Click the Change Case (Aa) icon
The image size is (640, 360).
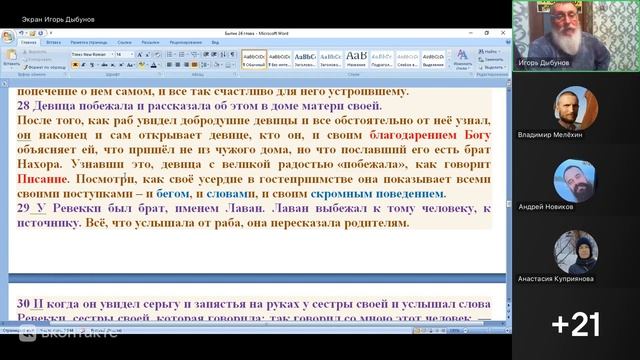[130, 65]
